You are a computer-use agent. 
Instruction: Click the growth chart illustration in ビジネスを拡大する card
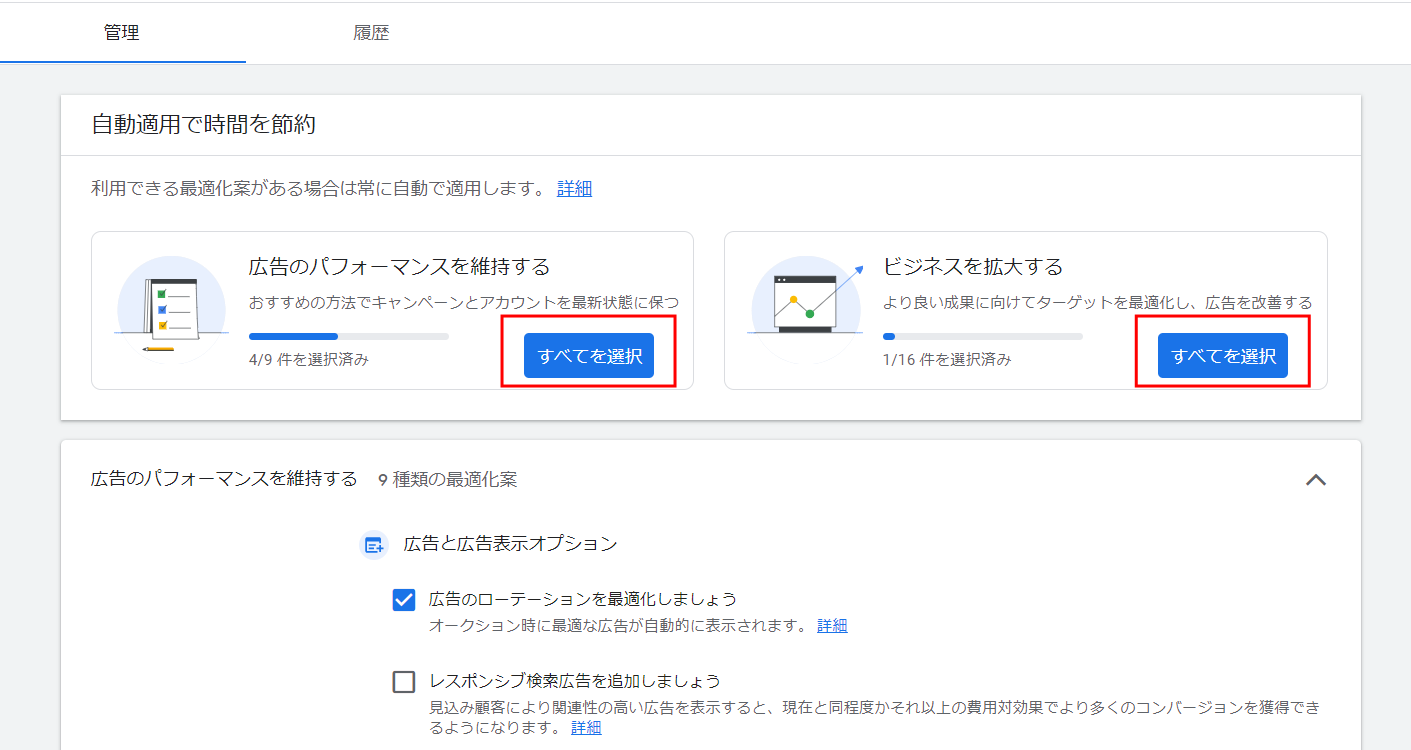[805, 306]
